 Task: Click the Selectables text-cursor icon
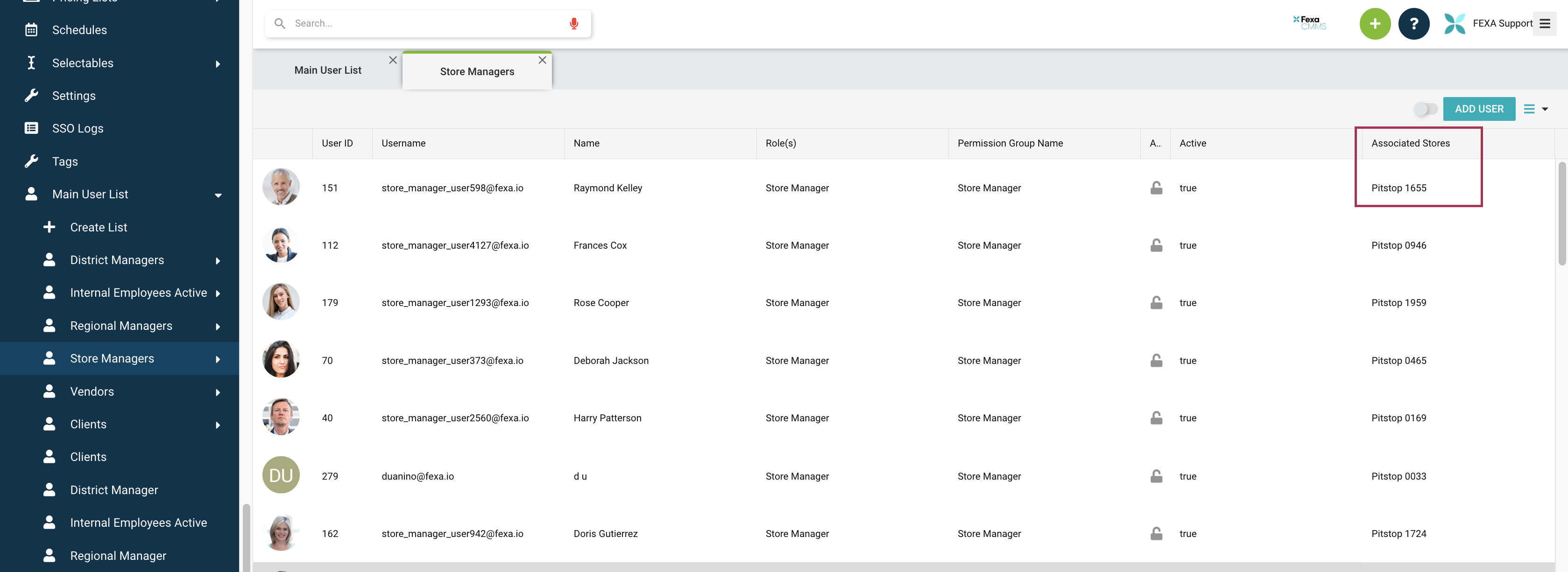click(x=32, y=63)
